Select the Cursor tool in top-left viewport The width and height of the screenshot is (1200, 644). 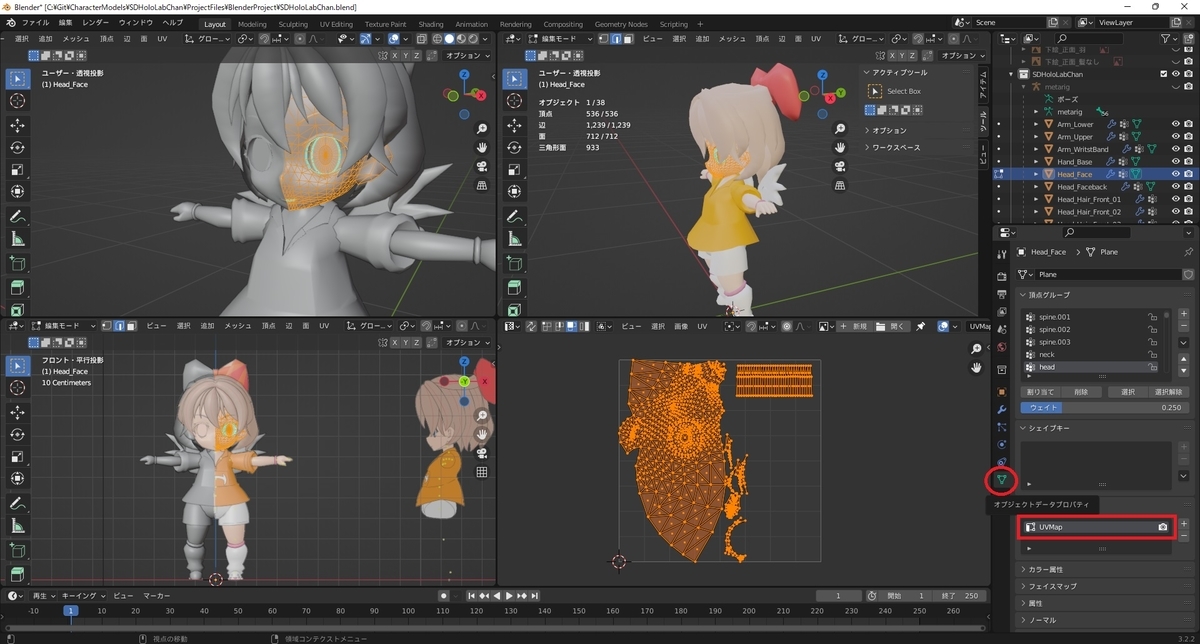[18, 101]
